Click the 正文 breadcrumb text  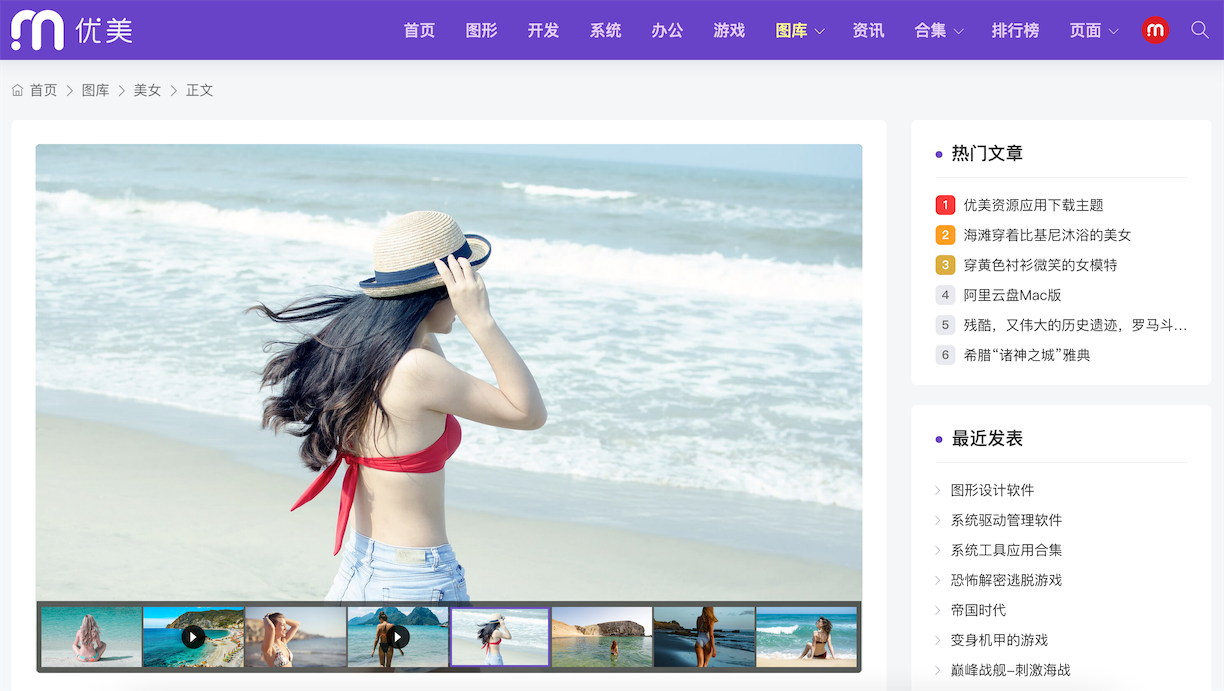pos(199,90)
